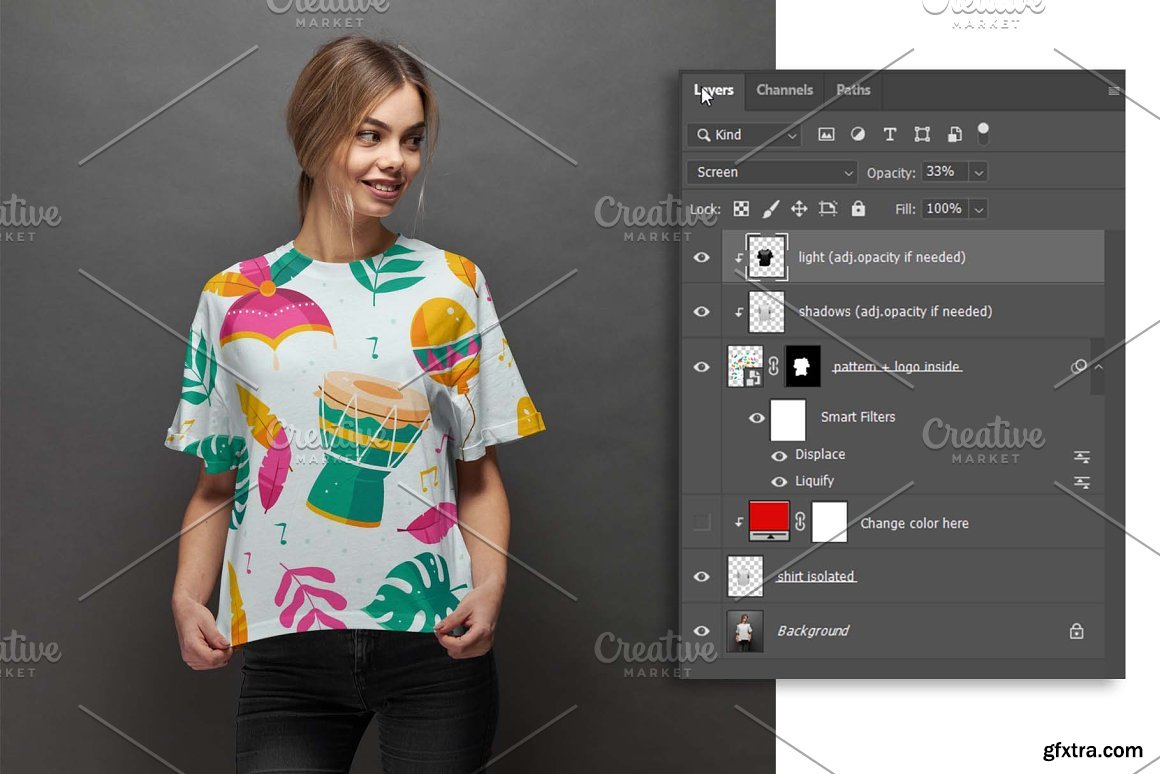Viewport: 1160px width, 774px height.
Task: Open the Layers panel options menu
Action: pos(1113,91)
